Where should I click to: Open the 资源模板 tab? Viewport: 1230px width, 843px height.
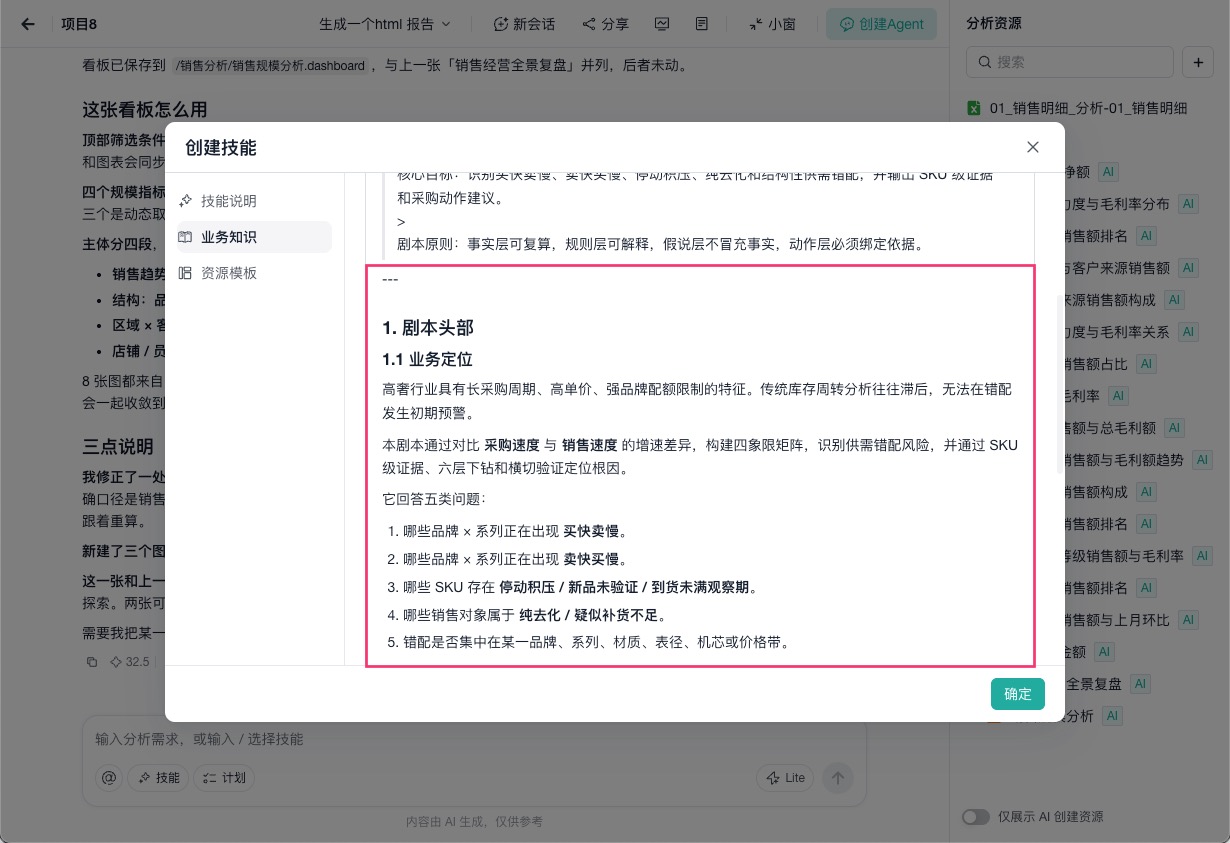(x=254, y=273)
